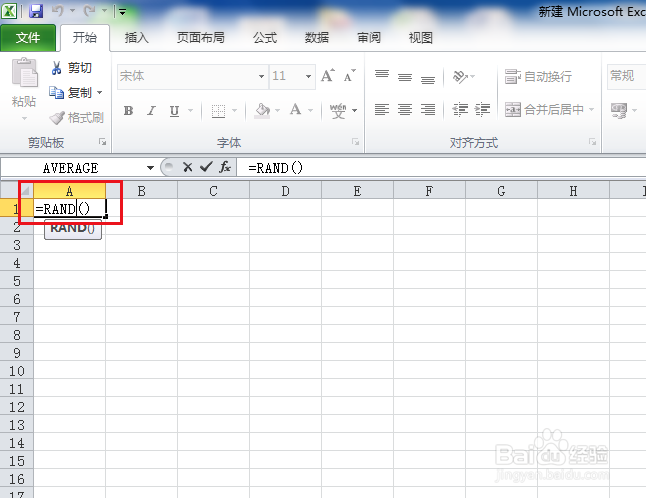Viewport: 646px width, 498px height.
Task: Click the fill color bucket icon
Action: point(262,110)
